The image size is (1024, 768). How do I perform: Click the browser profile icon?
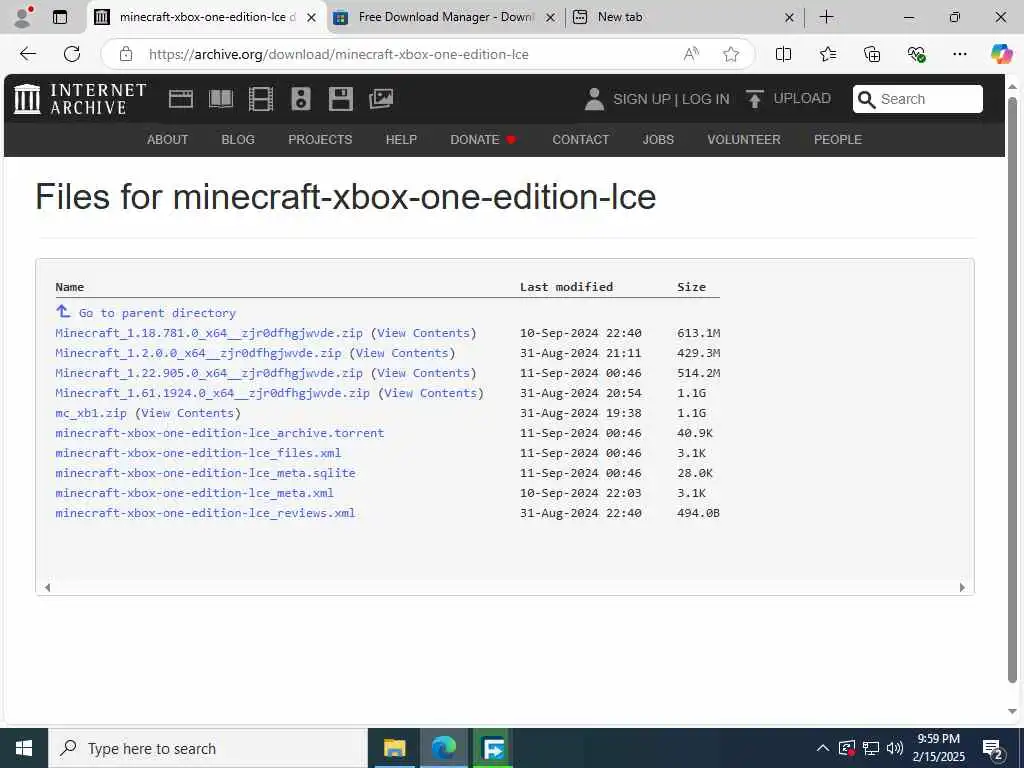tap(23, 17)
